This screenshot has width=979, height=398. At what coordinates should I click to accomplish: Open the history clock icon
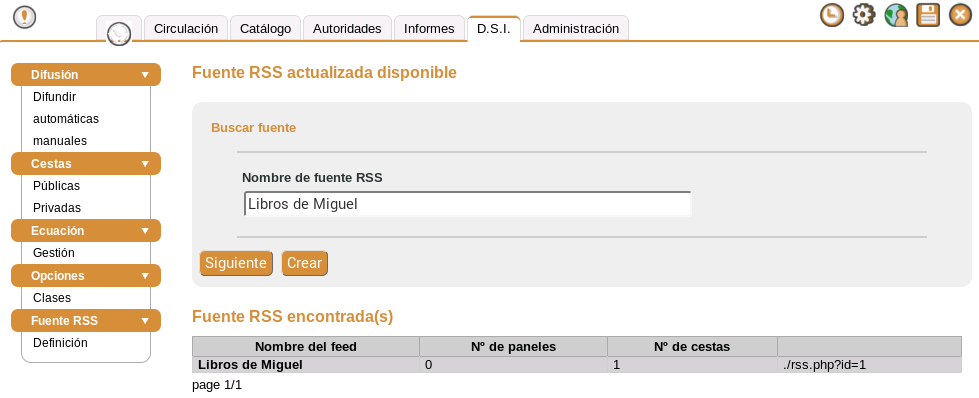pyautogui.click(x=831, y=14)
